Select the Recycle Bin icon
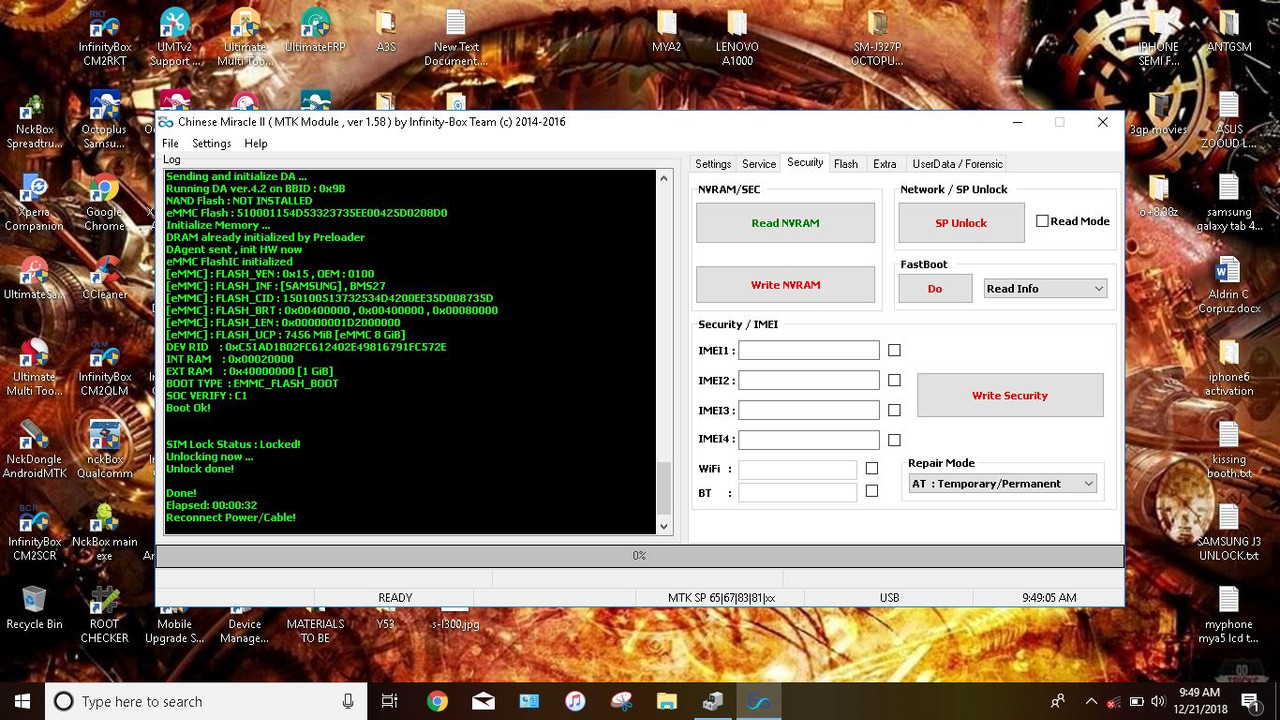1280x720 pixels. point(34,608)
